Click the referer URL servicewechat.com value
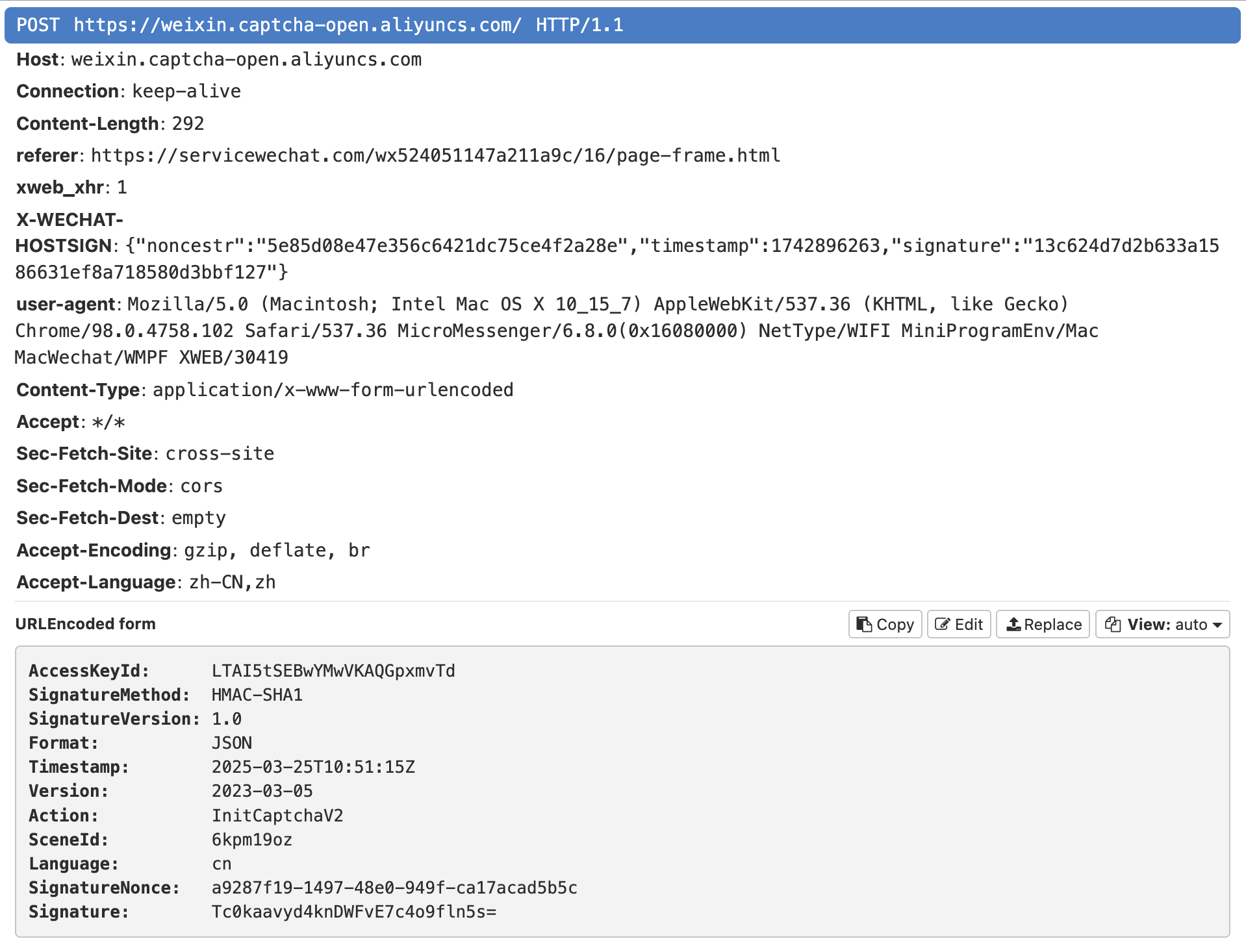The image size is (1246, 952). (435, 155)
